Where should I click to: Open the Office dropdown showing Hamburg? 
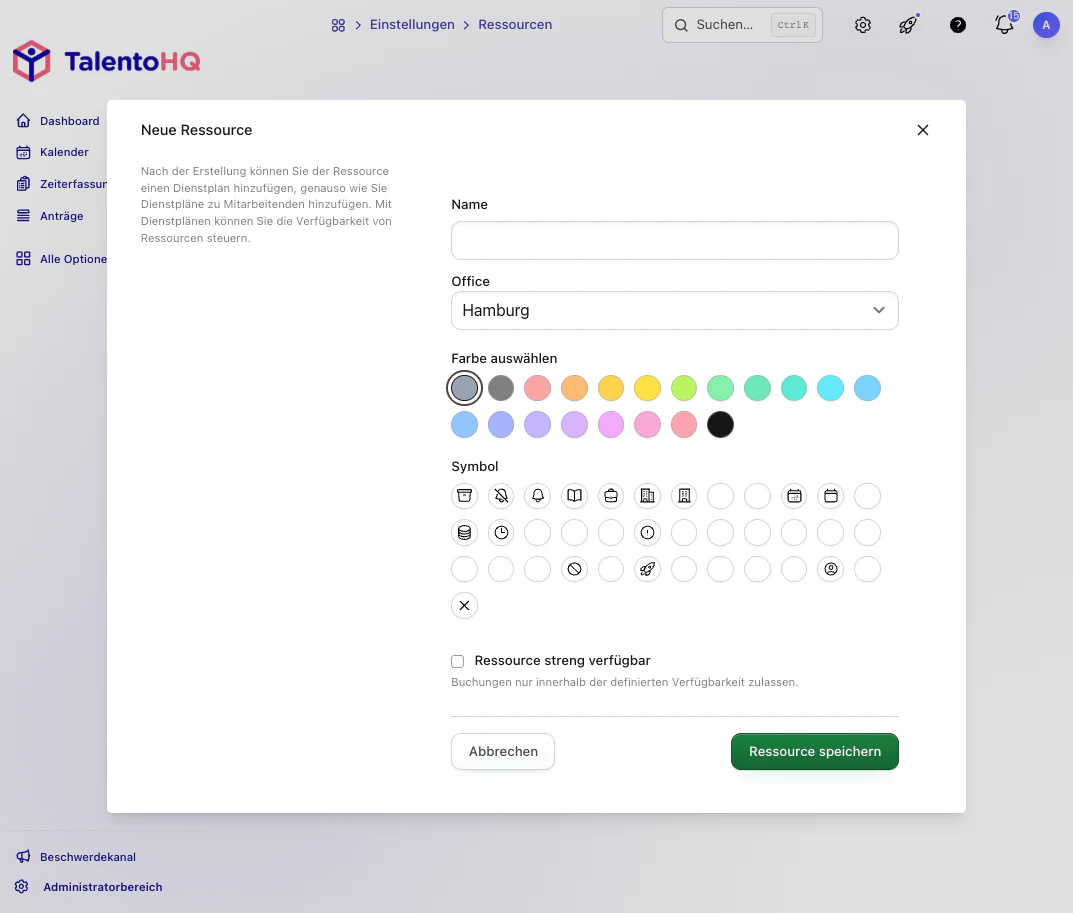(674, 311)
